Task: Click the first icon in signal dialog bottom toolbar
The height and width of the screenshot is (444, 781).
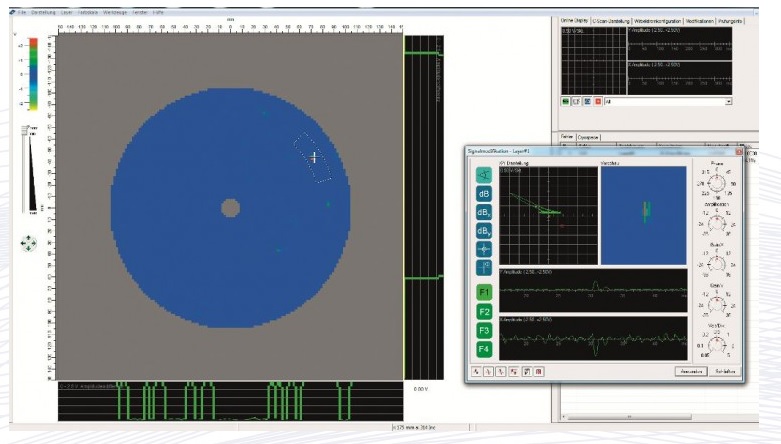Action: pos(477,372)
